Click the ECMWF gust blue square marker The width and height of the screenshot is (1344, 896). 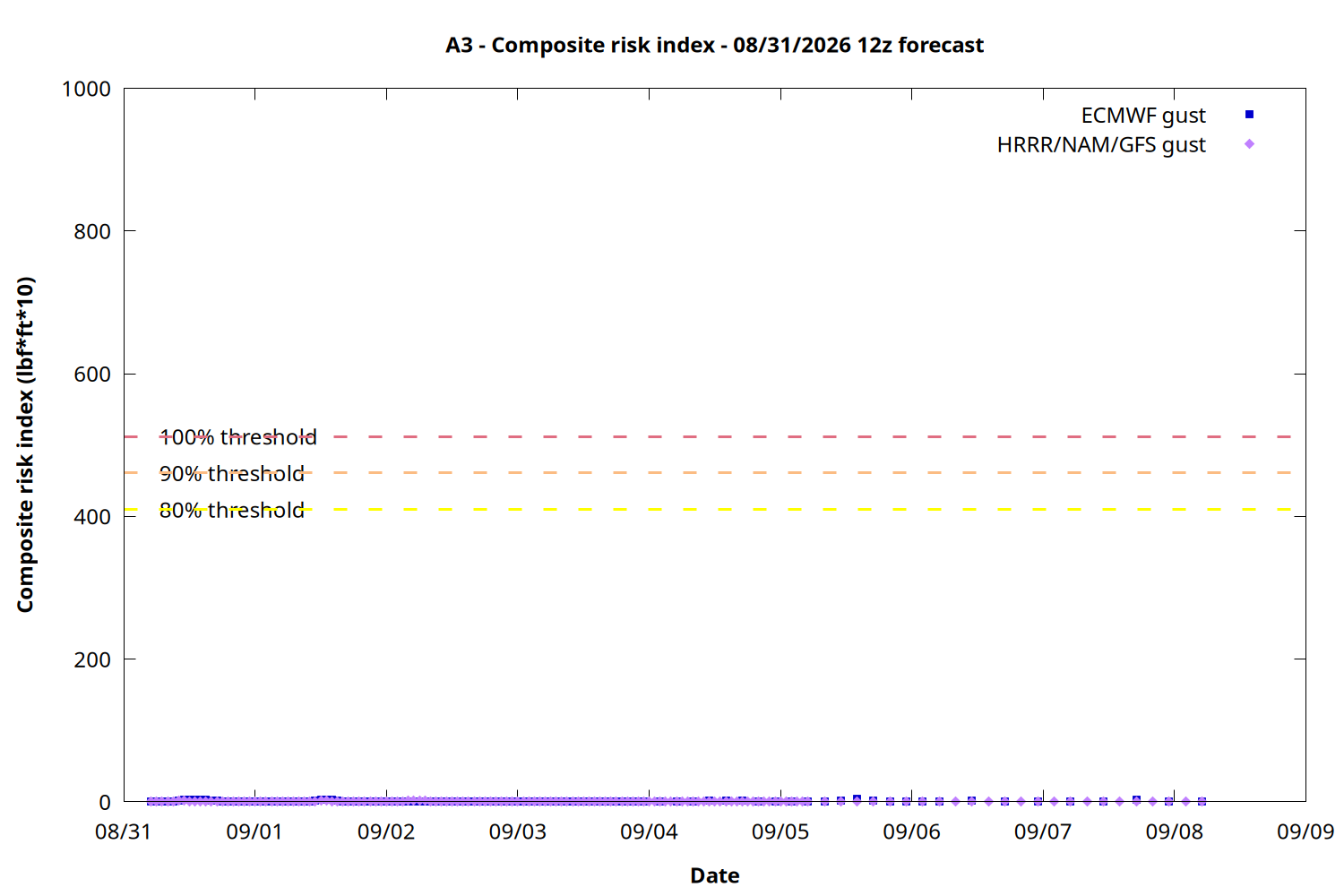coord(1249,115)
